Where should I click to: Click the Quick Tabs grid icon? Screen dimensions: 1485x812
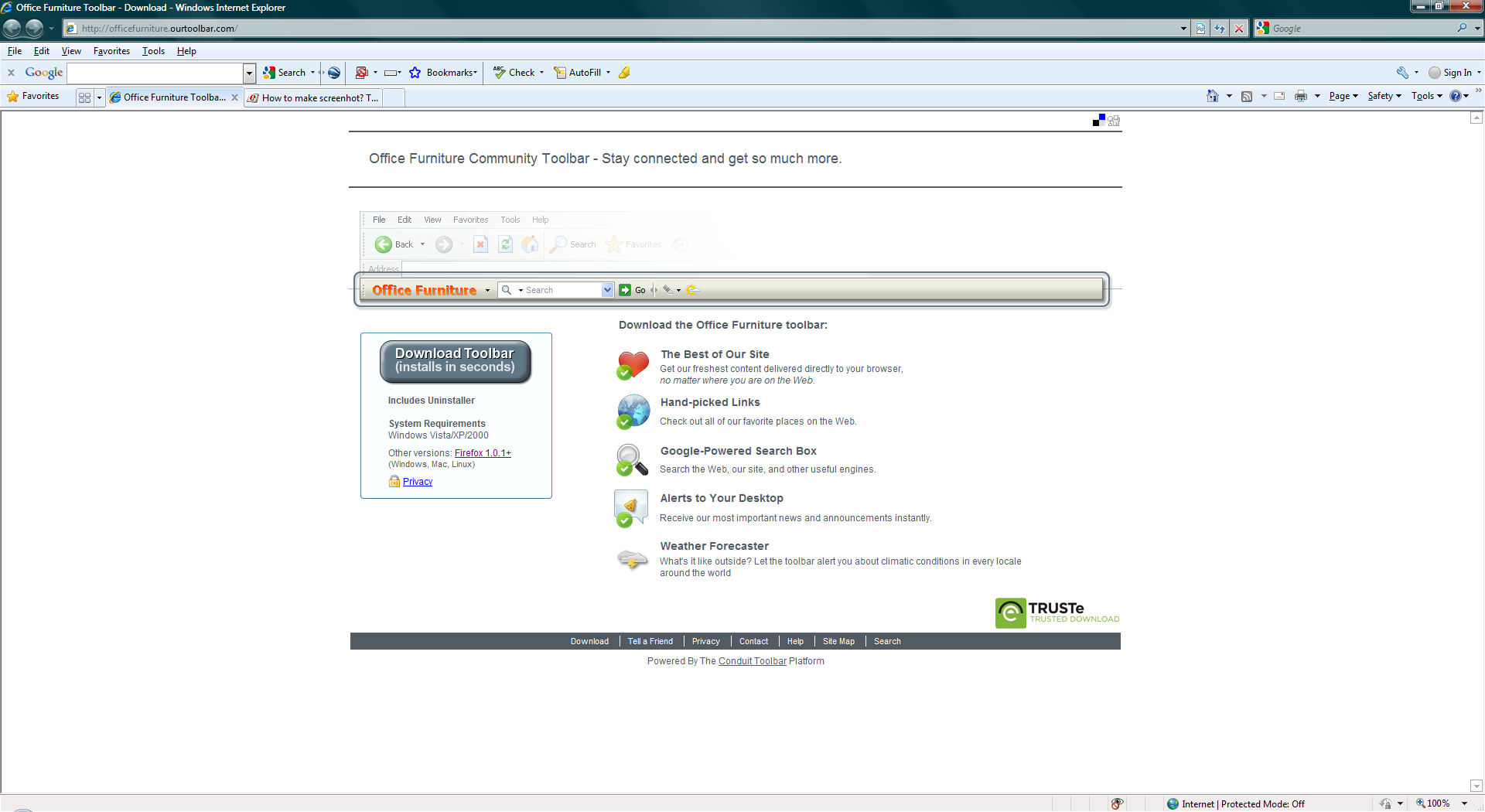pyautogui.click(x=85, y=97)
